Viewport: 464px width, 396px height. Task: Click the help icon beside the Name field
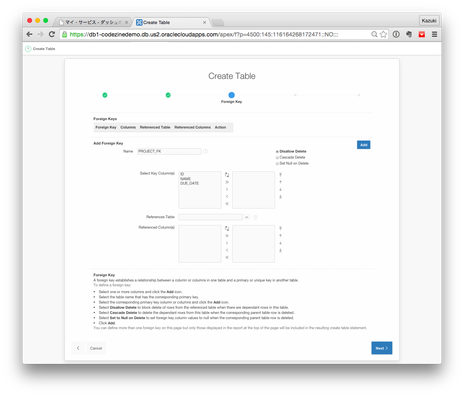(206, 151)
